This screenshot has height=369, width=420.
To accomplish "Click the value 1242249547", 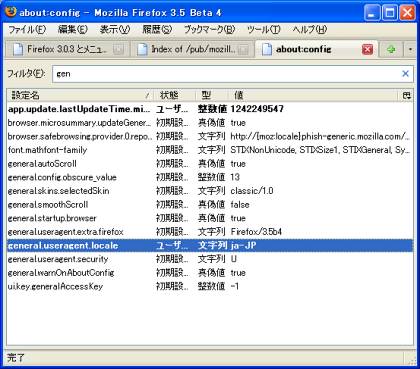I will tap(257, 109).
